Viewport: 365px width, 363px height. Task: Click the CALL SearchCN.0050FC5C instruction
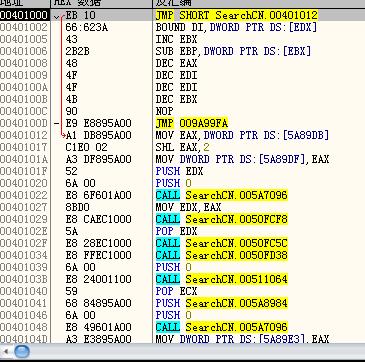coord(221,243)
